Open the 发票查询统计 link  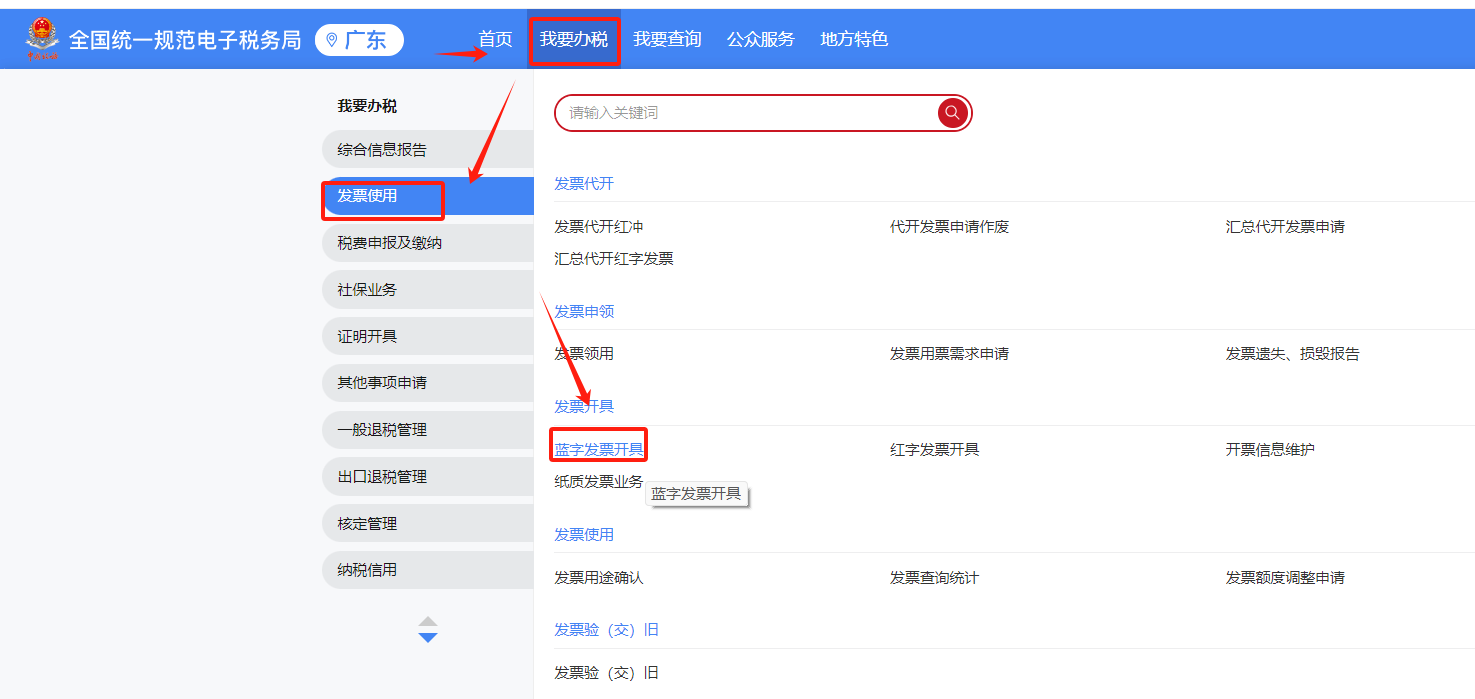pyautogui.click(x=934, y=578)
